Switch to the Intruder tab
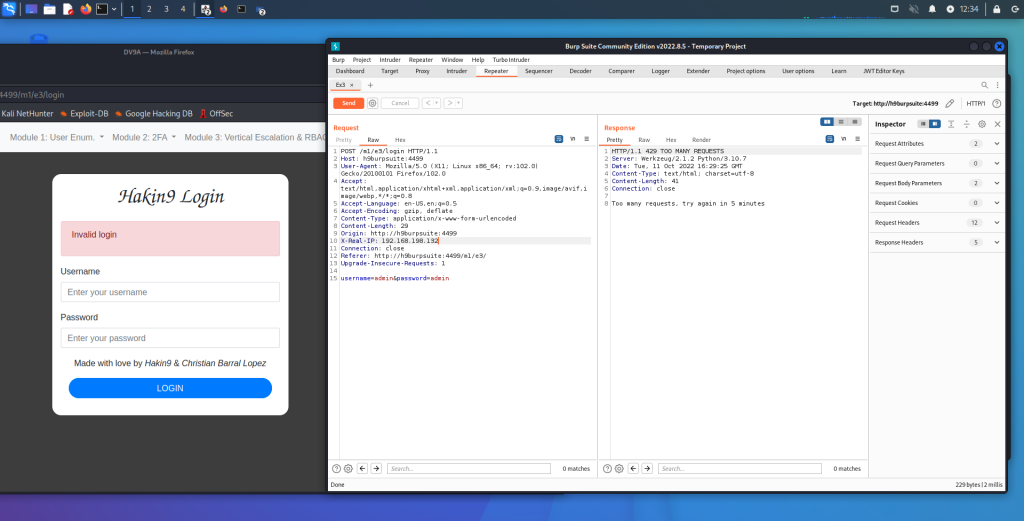This screenshot has width=1024, height=521. point(456,71)
